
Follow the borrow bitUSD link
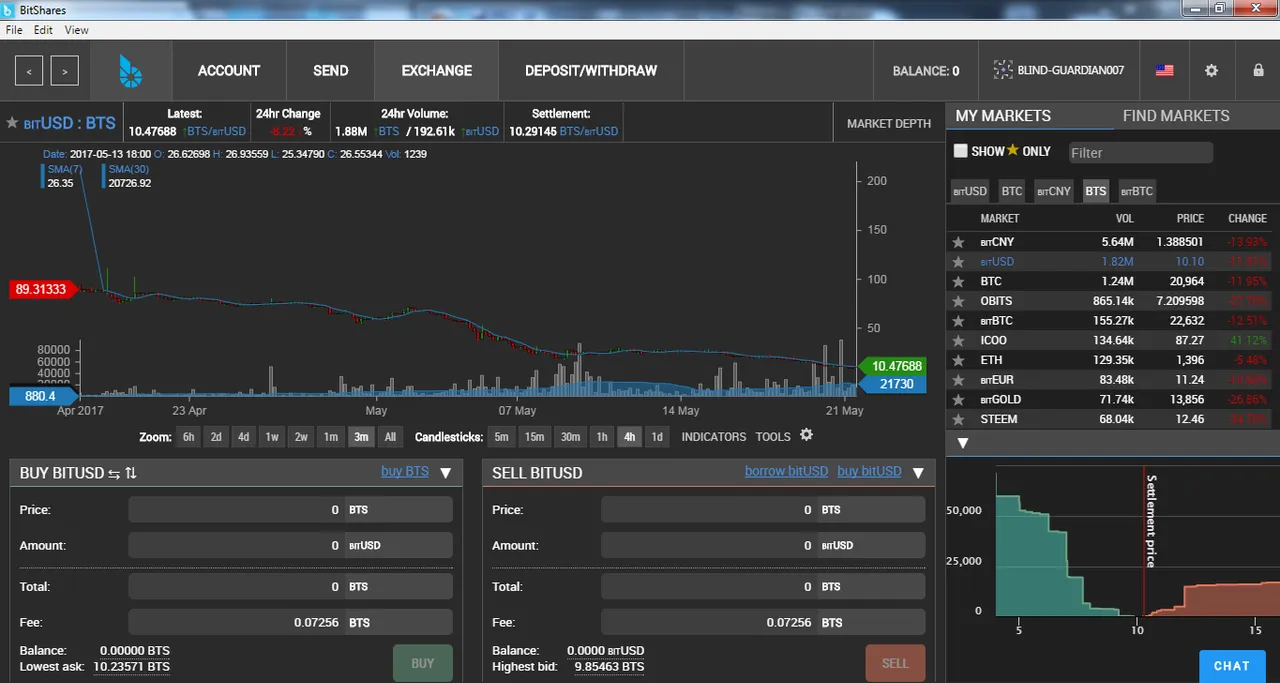pos(786,471)
